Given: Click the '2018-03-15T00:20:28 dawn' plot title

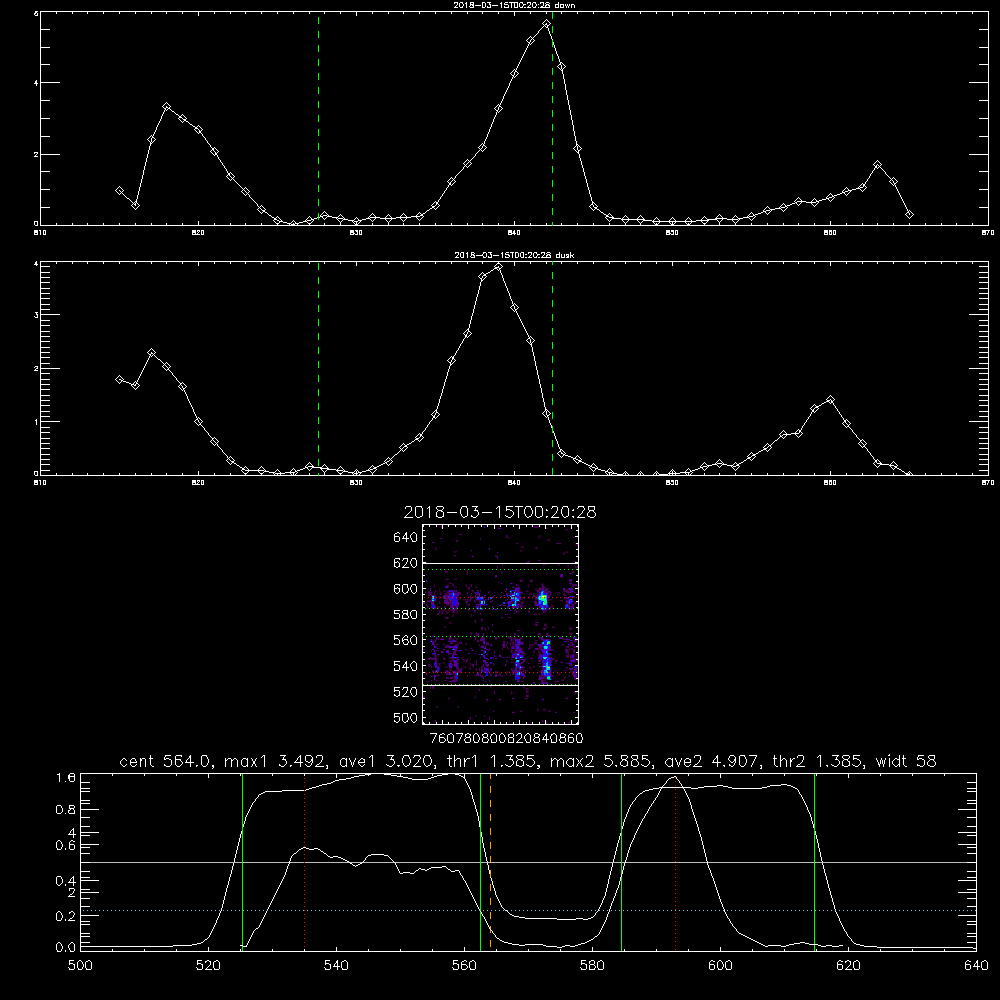Looking at the screenshot, I should click(x=514, y=5).
